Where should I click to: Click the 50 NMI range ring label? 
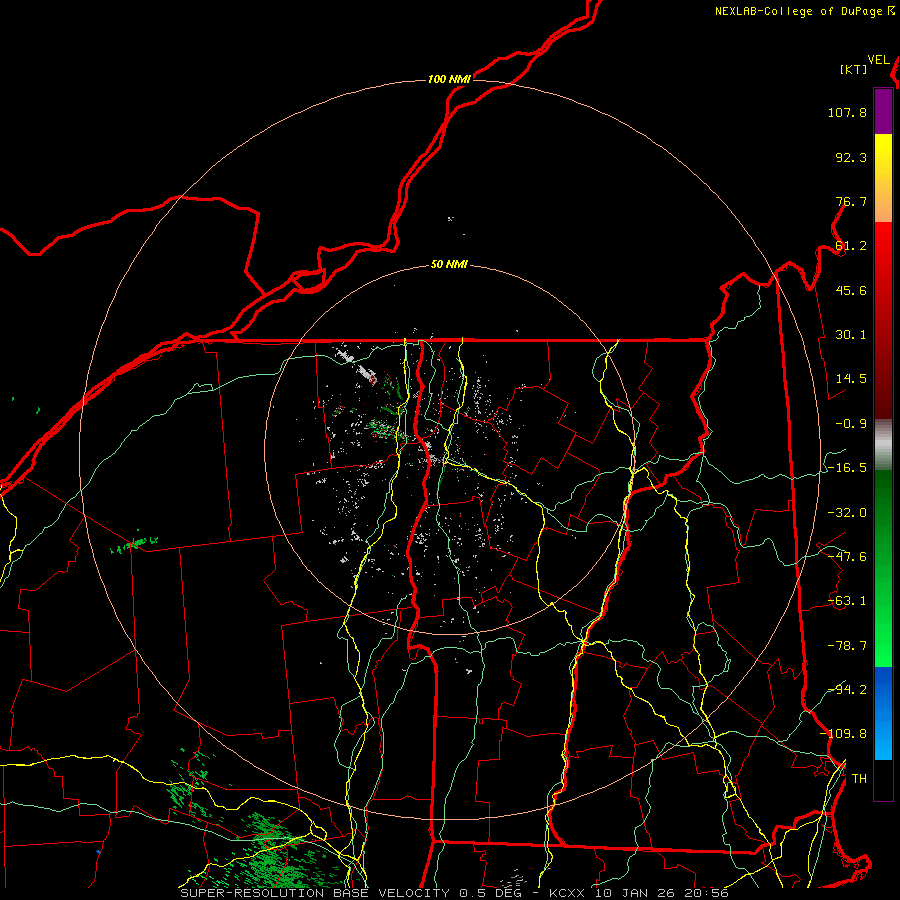click(449, 265)
